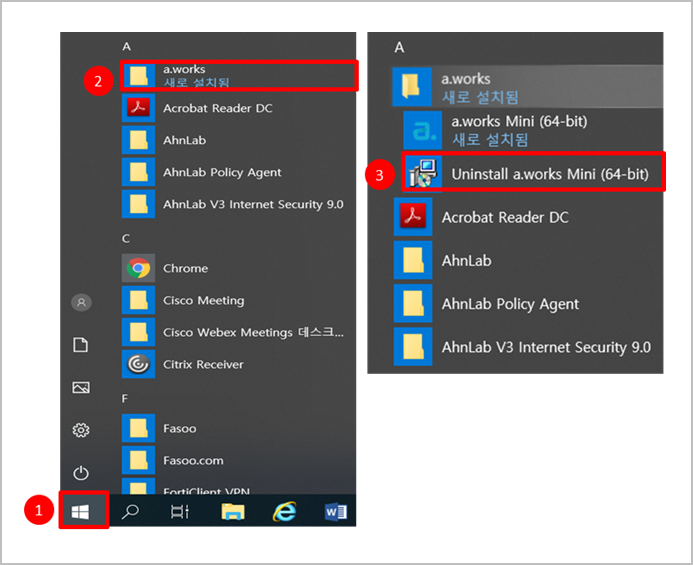This screenshot has height=565, width=693.
Task: Click the a.works Mini app icon
Action: (x=423, y=130)
